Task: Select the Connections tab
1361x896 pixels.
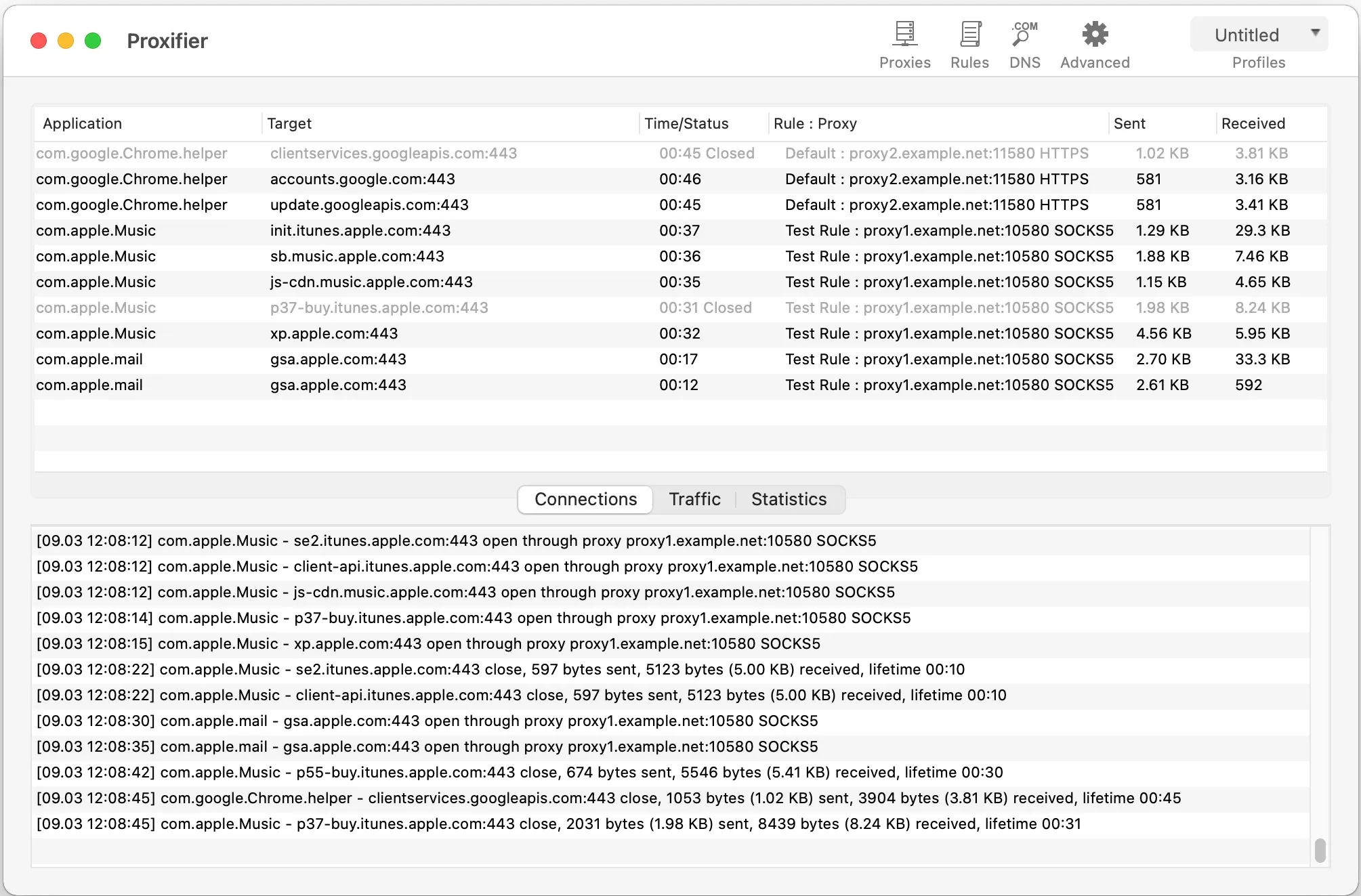Action: (x=585, y=499)
